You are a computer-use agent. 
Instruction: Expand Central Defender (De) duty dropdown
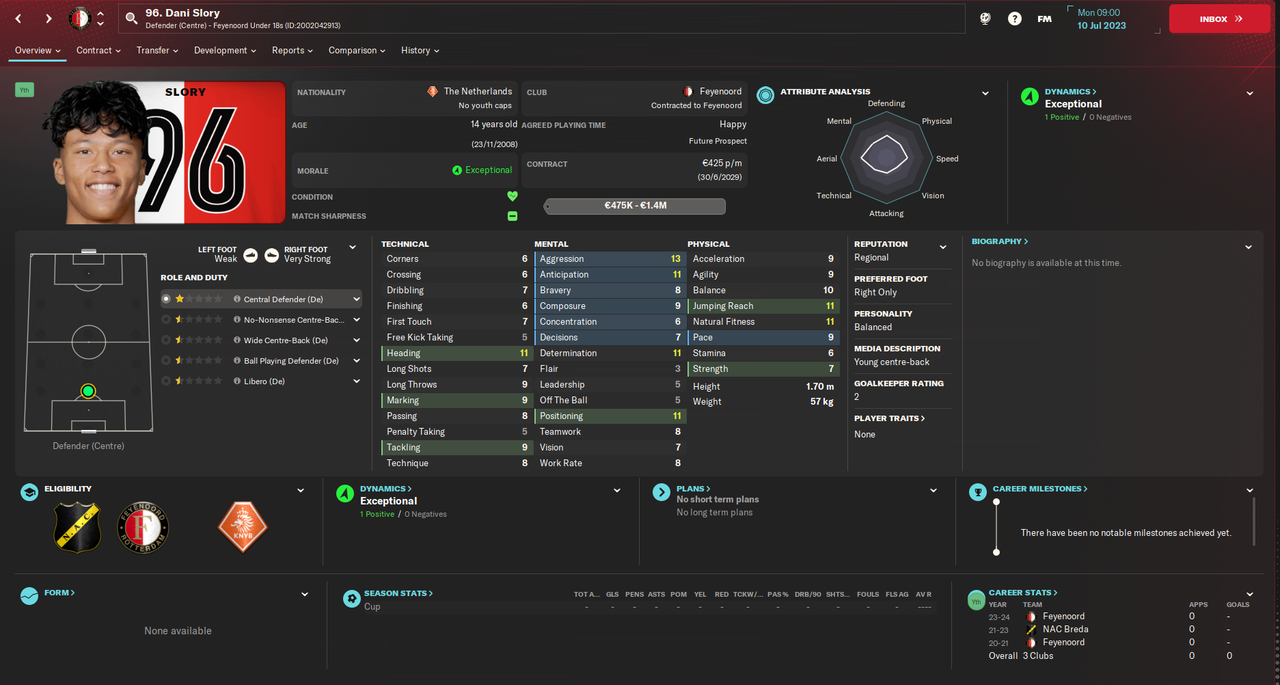[x=356, y=299]
